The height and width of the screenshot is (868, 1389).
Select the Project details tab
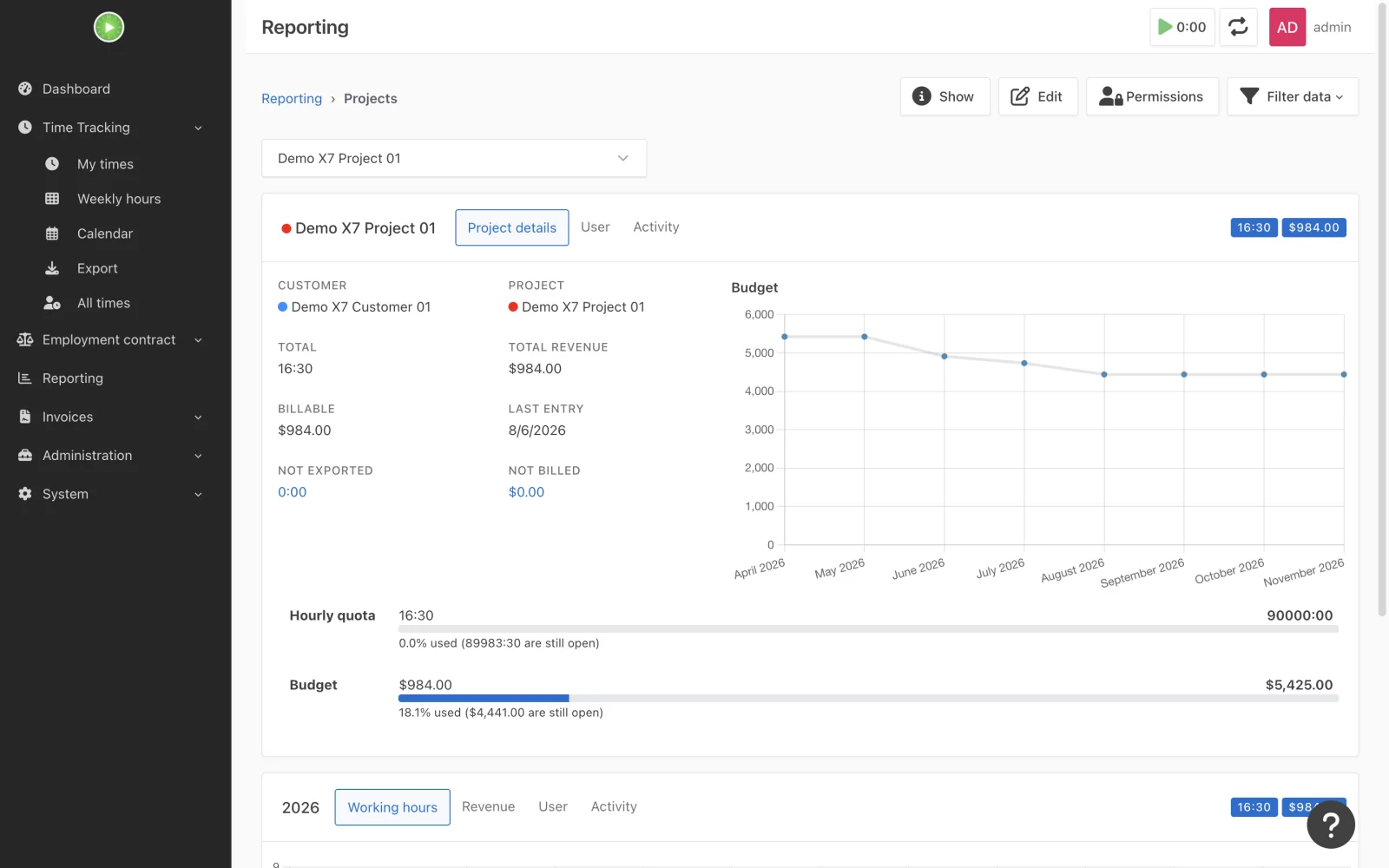tap(512, 227)
